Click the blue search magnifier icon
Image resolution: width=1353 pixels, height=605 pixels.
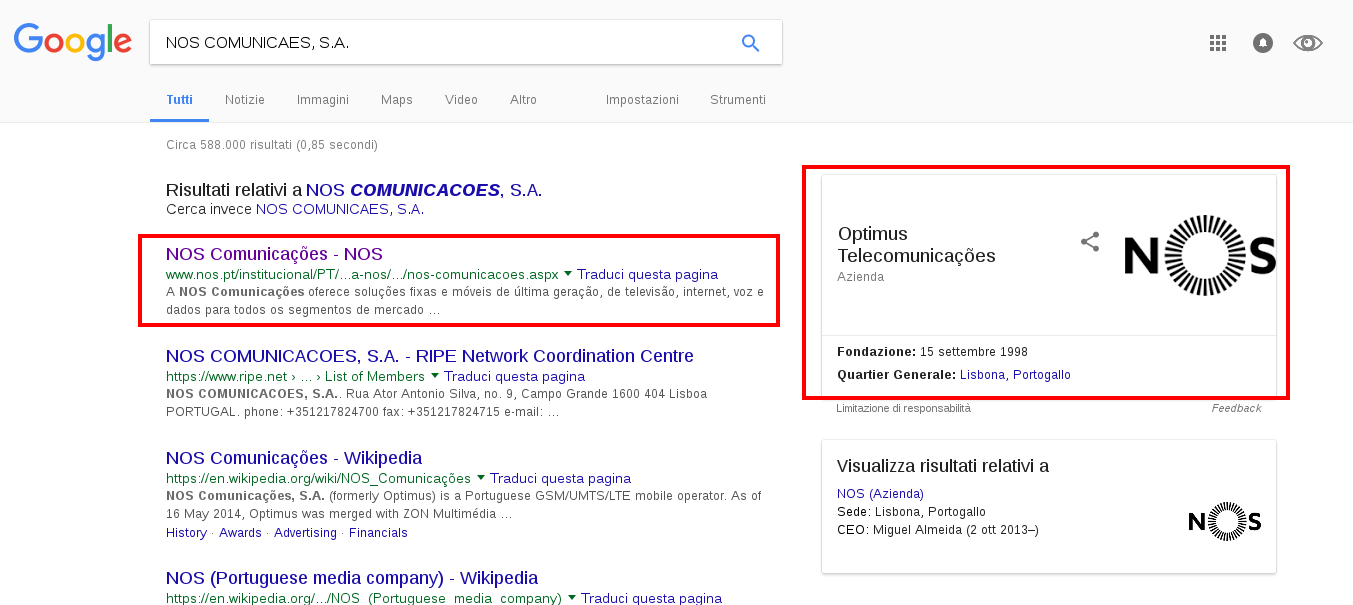coord(750,43)
